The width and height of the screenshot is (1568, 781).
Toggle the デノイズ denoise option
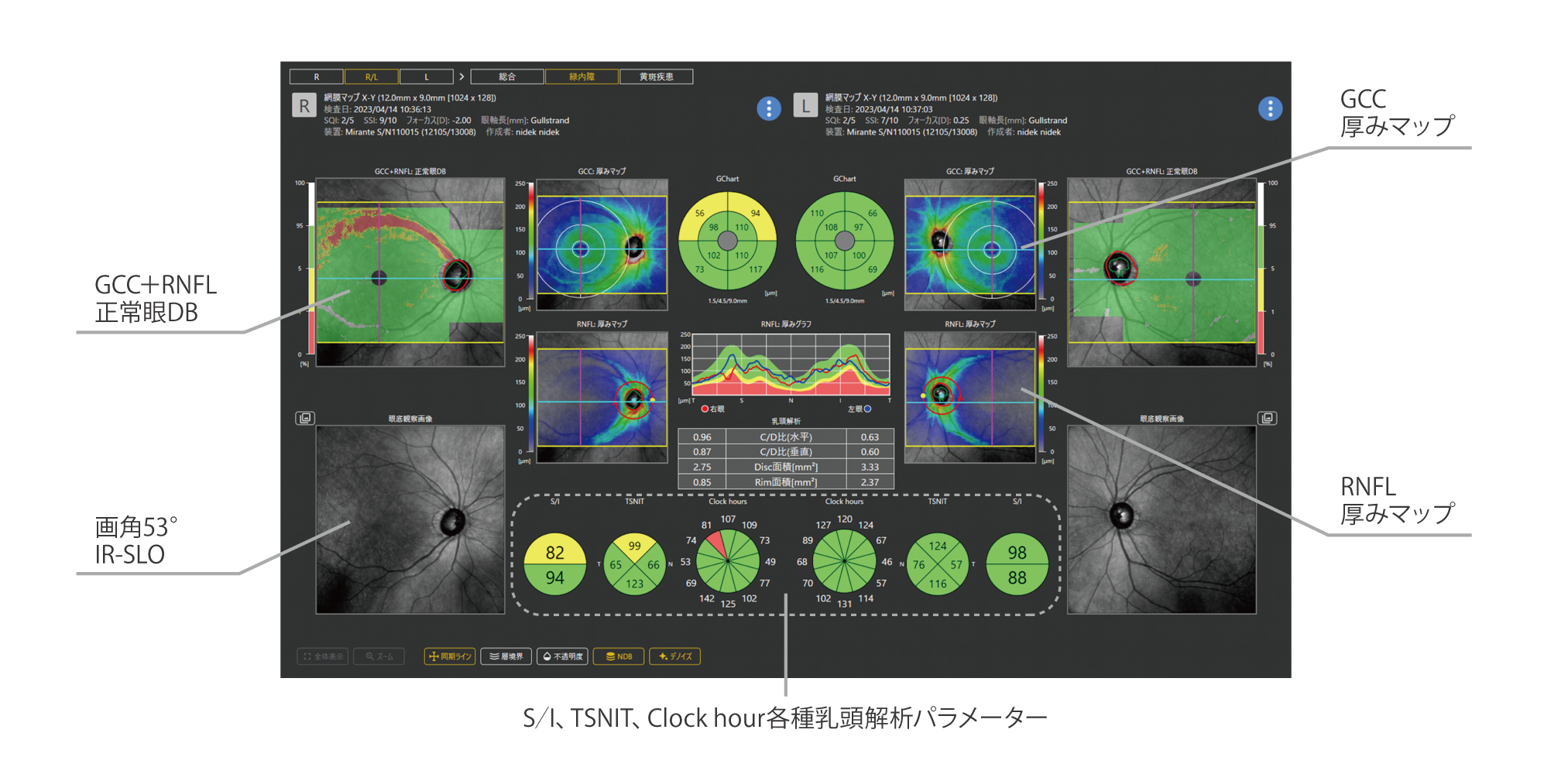pyautogui.click(x=675, y=656)
